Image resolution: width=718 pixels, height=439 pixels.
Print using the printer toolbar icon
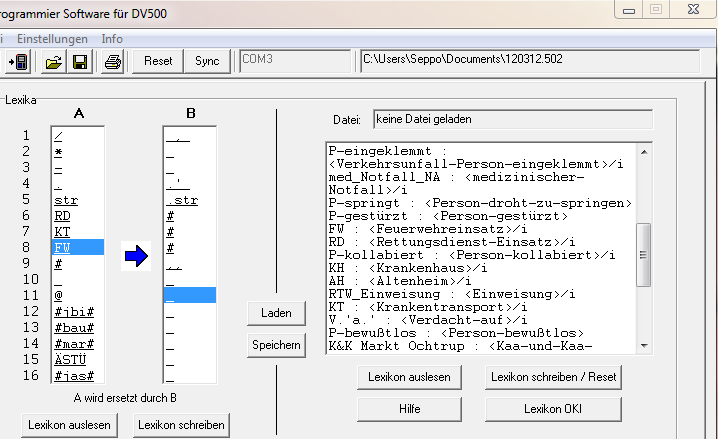coord(113,61)
